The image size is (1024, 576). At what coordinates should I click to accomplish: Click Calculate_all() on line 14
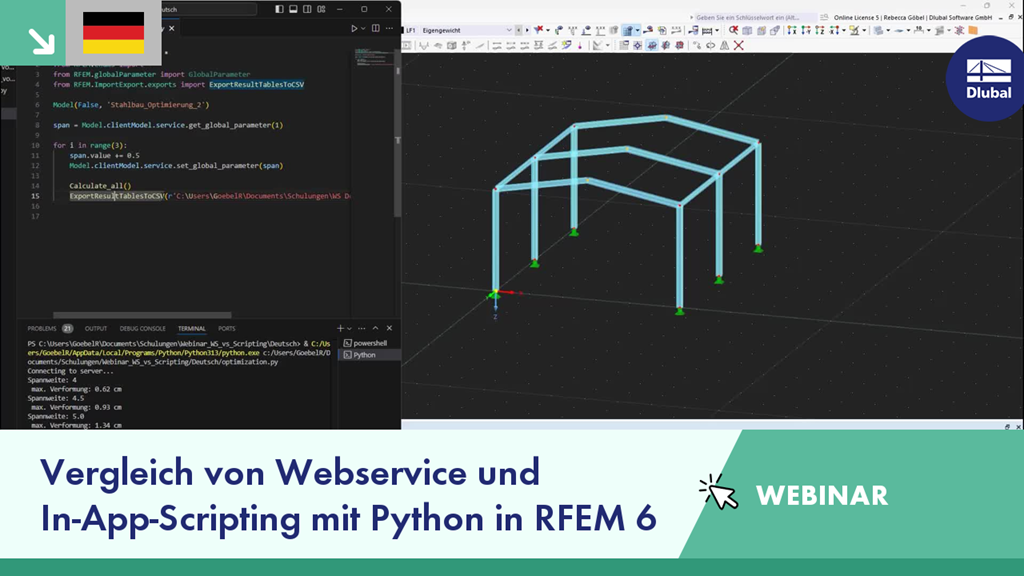point(100,185)
